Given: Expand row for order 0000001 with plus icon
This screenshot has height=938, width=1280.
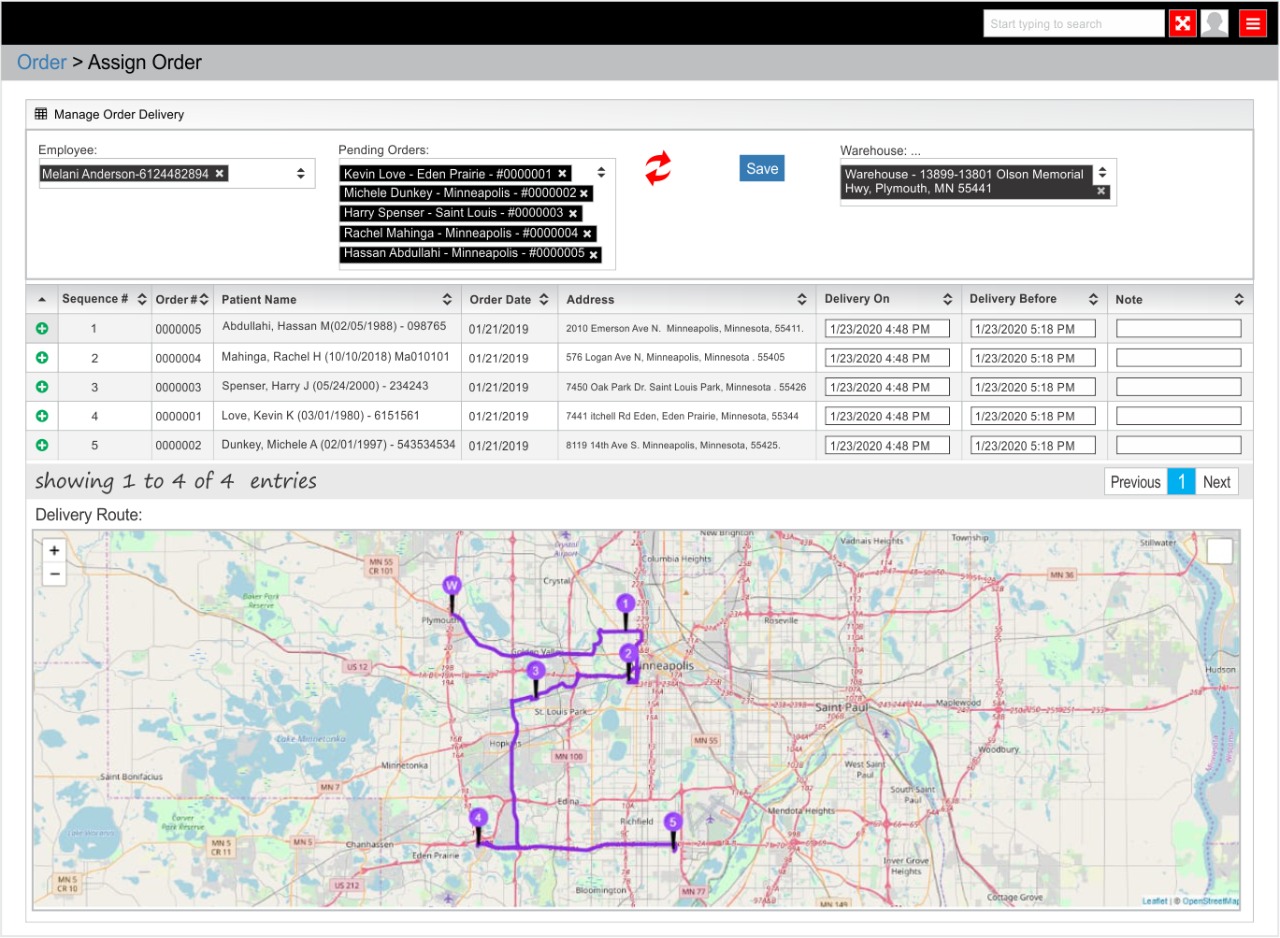Looking at the screenshot, I should [42, 416].
